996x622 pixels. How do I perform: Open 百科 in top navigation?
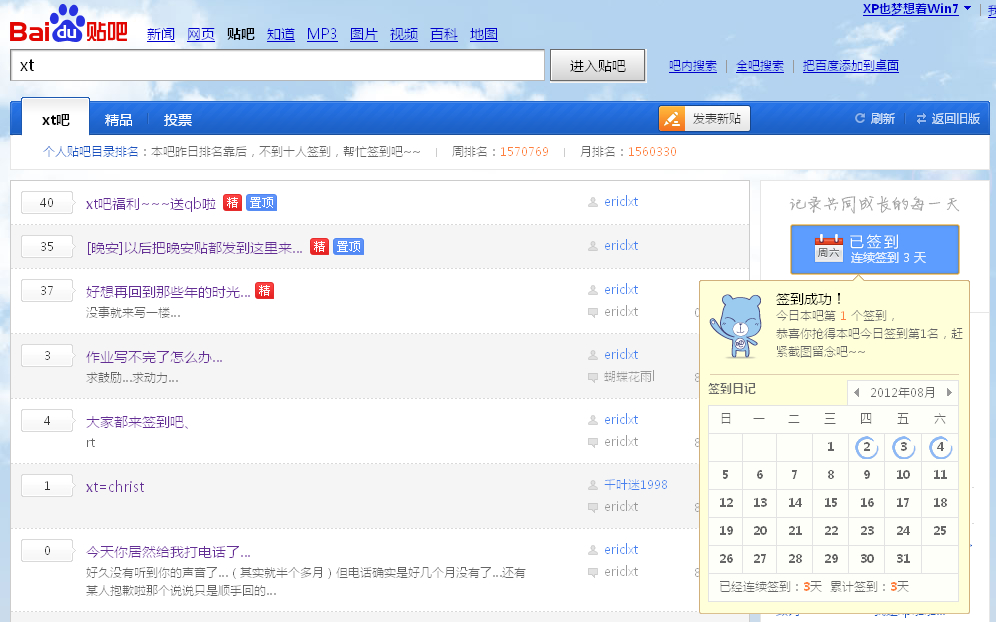444,34
